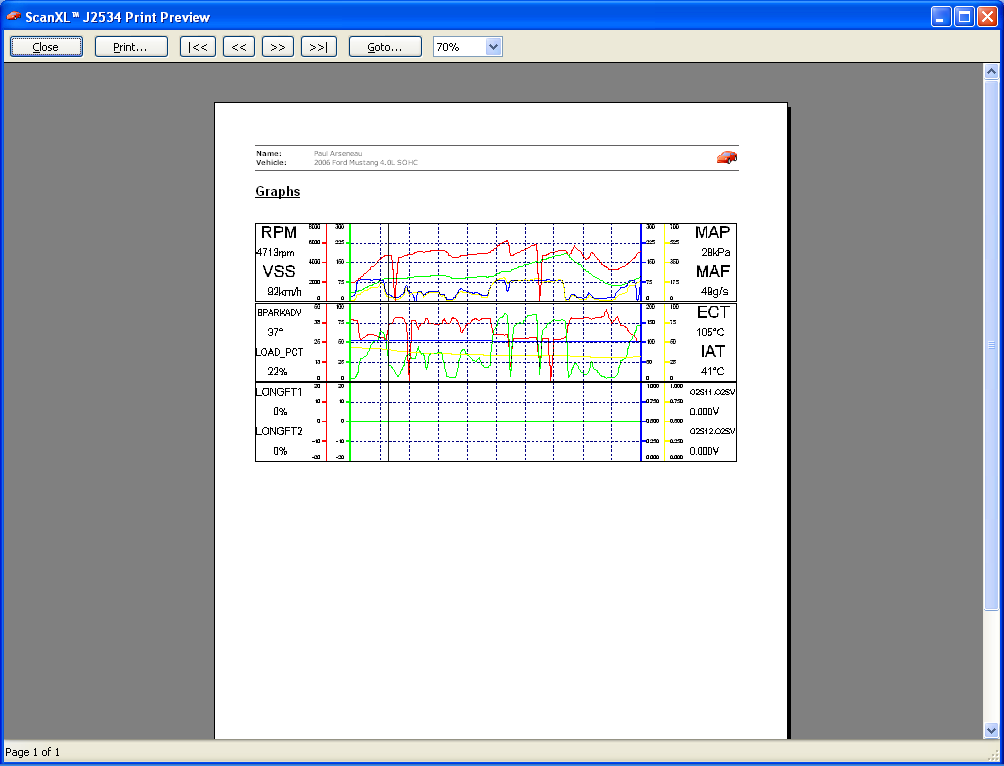Screen dimensions: 1004x766
Task: Minimize the ScanXL Print Preview window
Action: [941, 16]
